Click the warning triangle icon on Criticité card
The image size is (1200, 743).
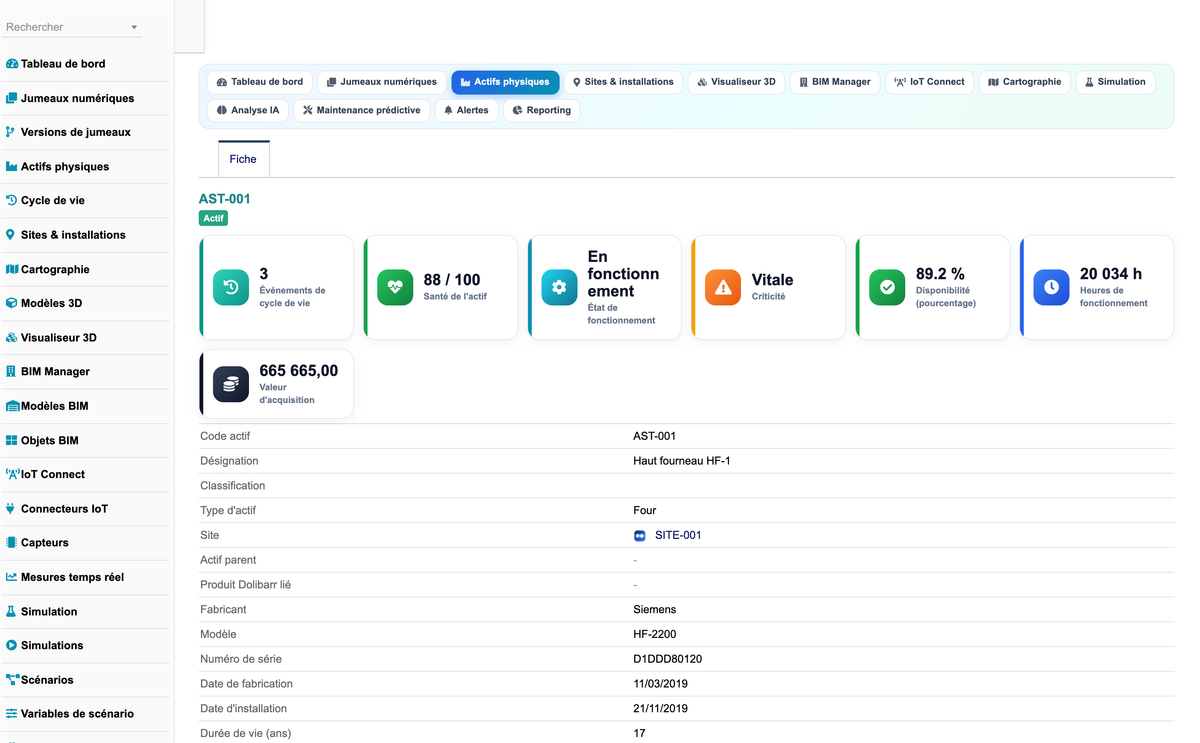point(723,288)
